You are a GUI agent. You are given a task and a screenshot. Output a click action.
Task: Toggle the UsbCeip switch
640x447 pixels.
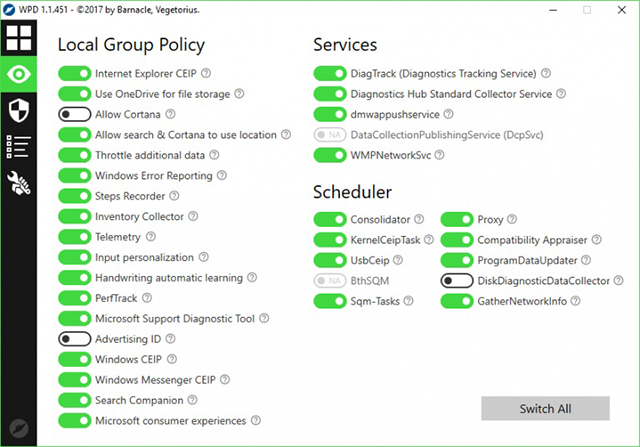330,260
